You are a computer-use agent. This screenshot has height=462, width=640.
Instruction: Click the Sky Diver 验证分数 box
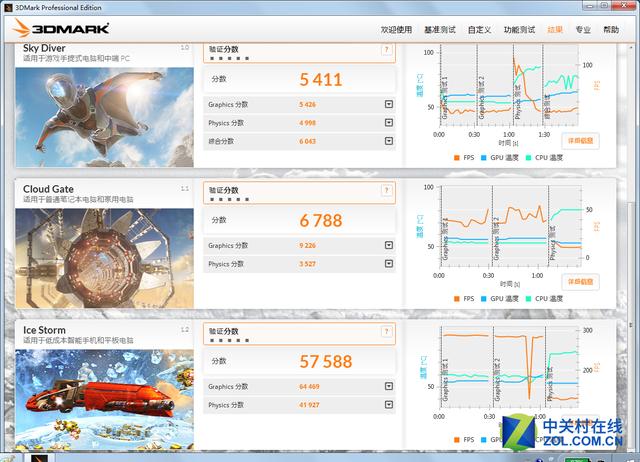point(299,53)
